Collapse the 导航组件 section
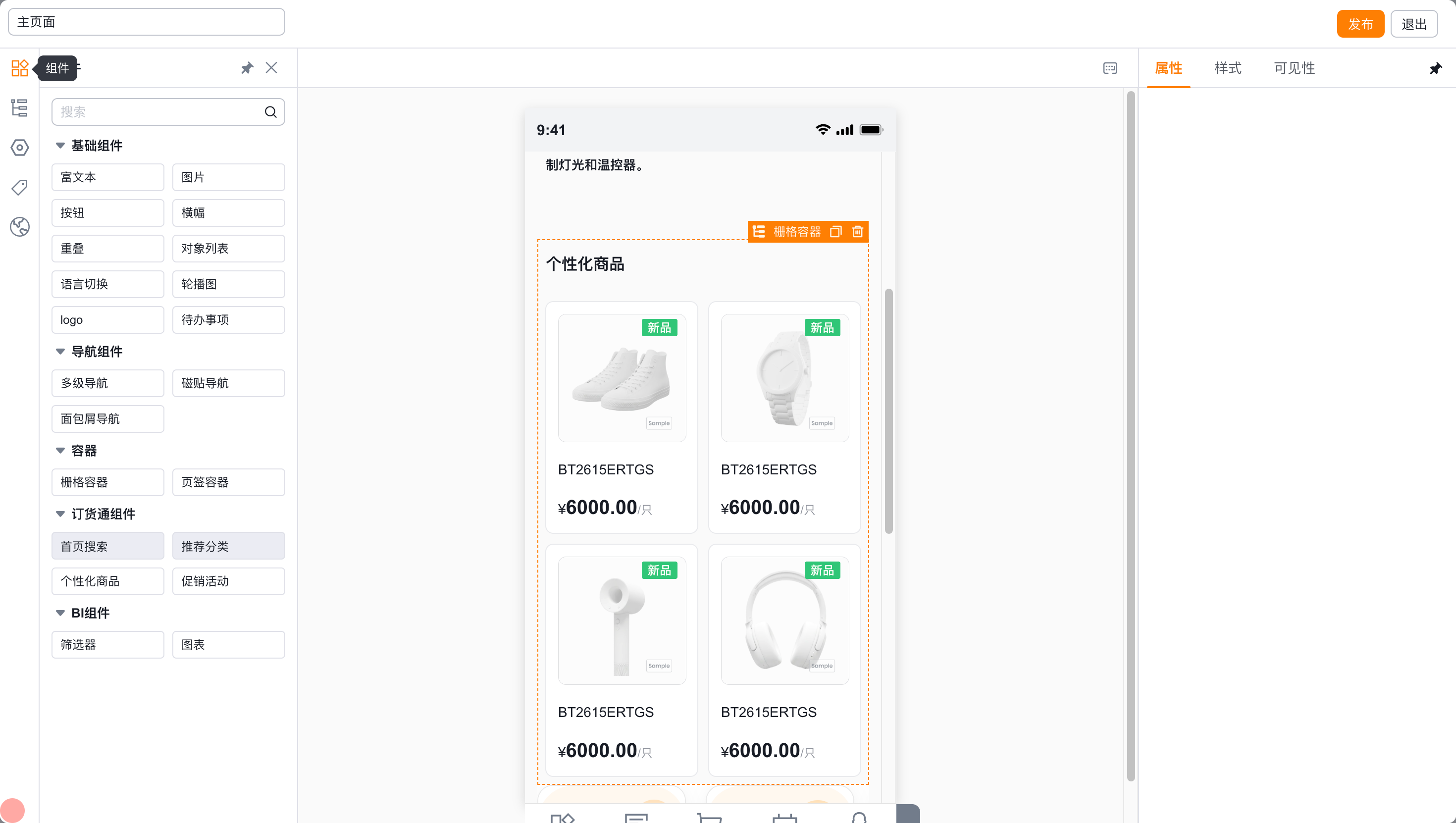Screen dimensions: 1456x823 pos(60,351)
